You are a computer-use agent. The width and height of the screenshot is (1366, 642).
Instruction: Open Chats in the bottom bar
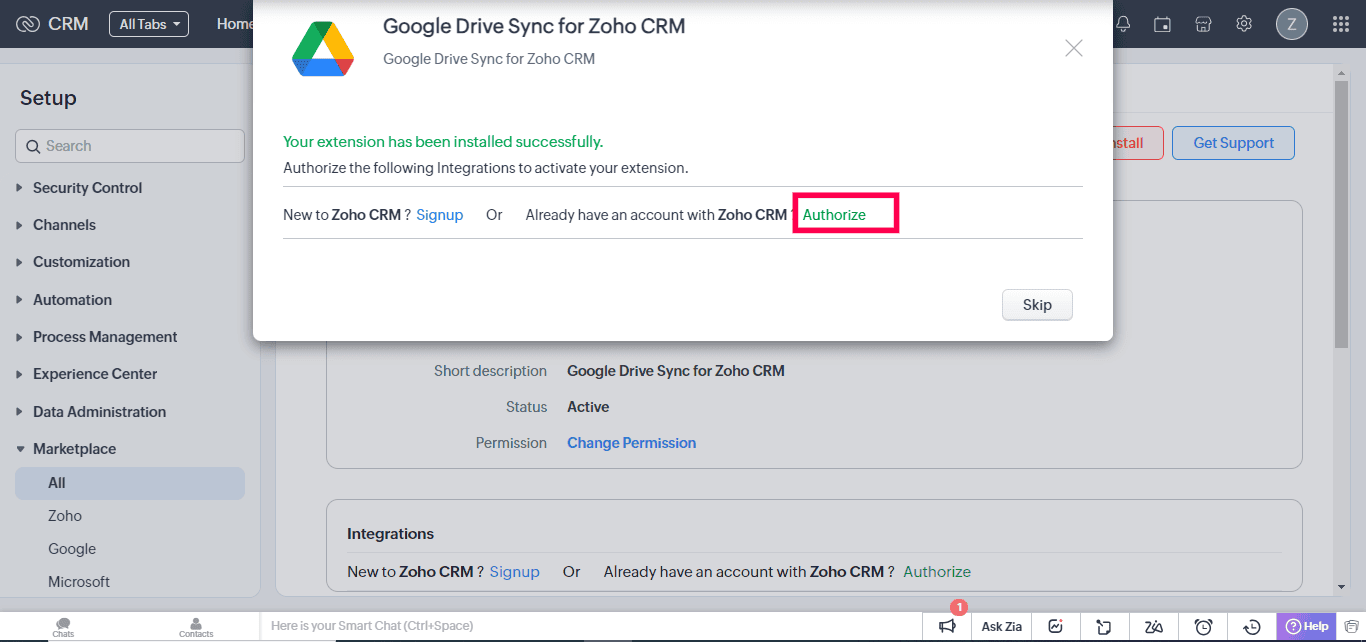pos(63,627)
